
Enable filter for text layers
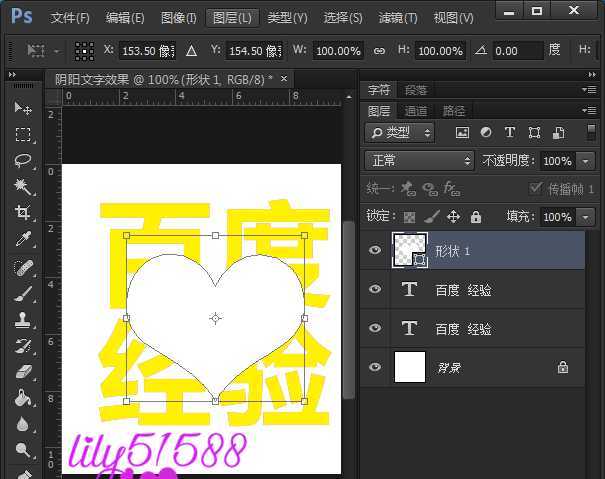[509, 132]
